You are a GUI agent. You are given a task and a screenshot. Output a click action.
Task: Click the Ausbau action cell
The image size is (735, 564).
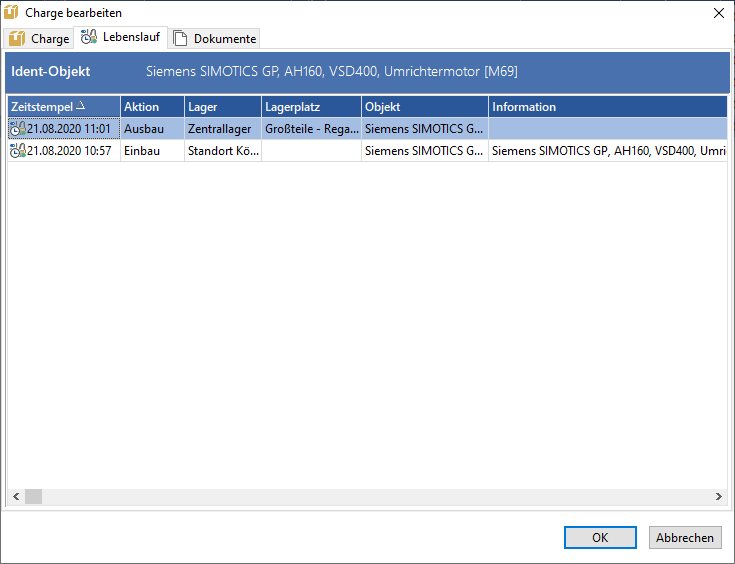[x=152, y=129]
